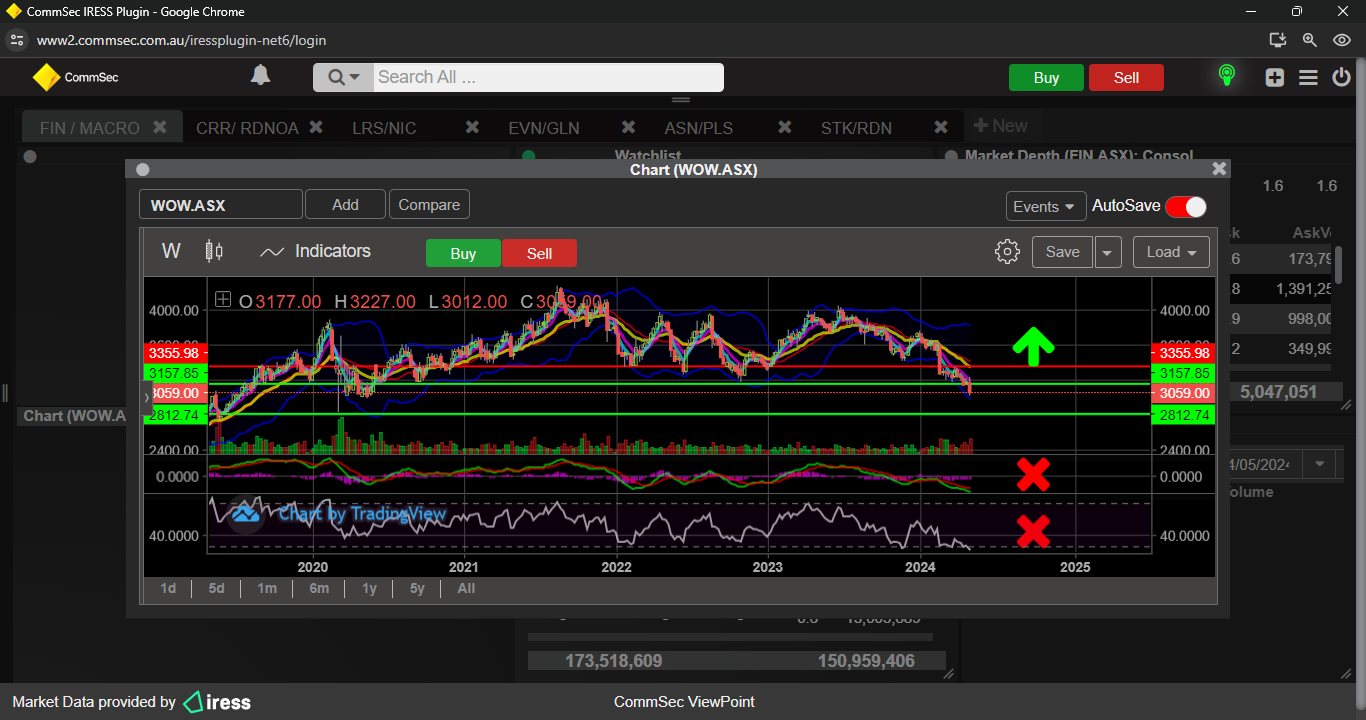The width and height of the screenshot is (1366, 720).
Task: Set chart range to 1y
Action: (369, 588)
